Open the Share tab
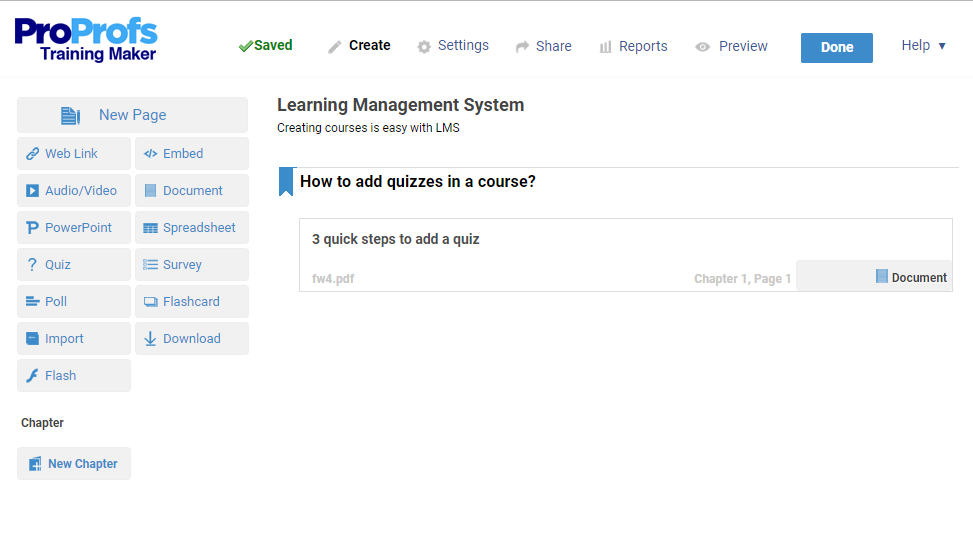973x539 pixels. [x=543, y=46]
